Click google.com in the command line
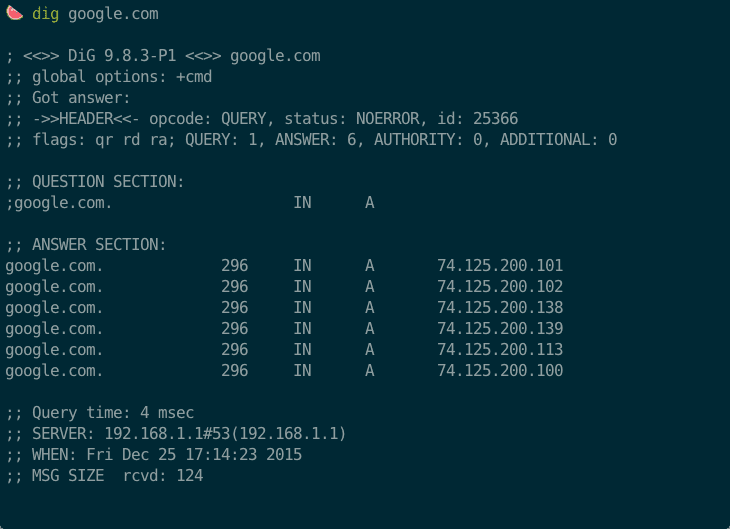The image size is (730, 529). 113,14
